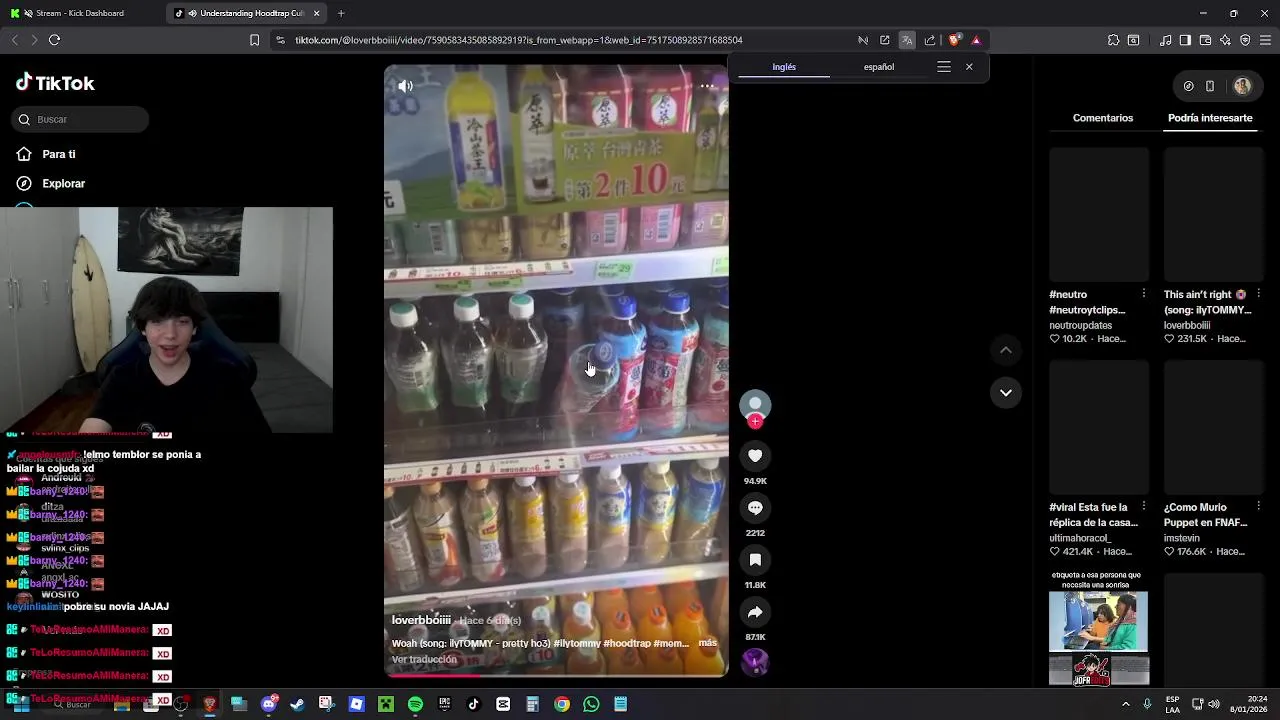Open get-app phone icon in header
This screenshot has height=720, width=1280.
(x=1210, y=86)
